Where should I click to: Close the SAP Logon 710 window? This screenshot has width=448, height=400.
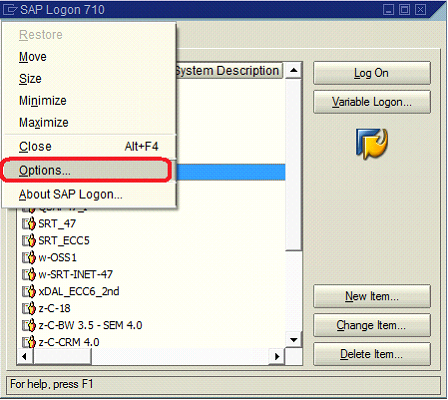tap(420, 10)
